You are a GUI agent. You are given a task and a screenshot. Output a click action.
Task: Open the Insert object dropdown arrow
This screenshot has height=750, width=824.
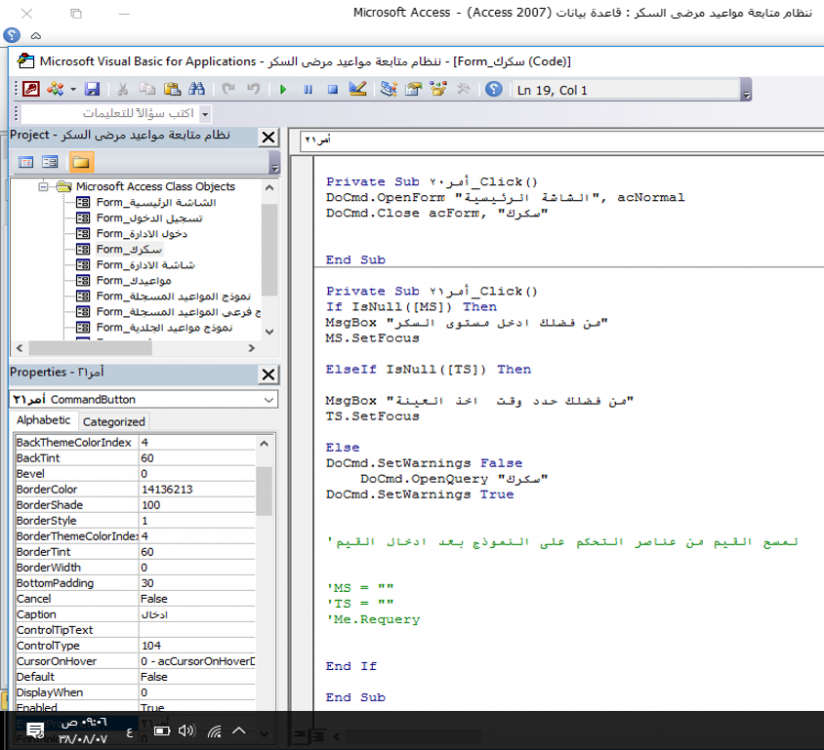73,89
